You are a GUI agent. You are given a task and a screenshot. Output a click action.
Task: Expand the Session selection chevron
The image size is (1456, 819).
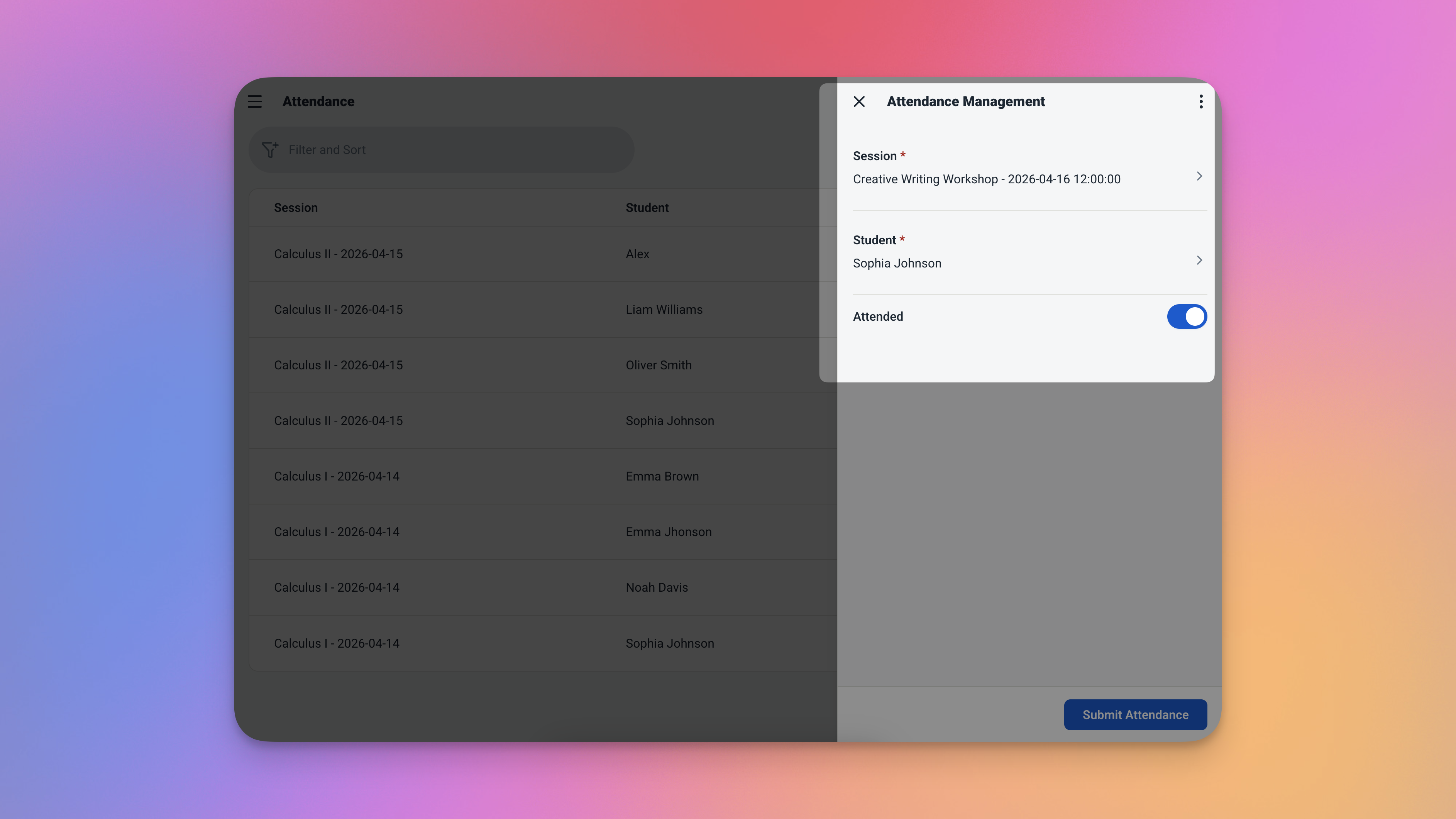click(x=1199, y=176)
